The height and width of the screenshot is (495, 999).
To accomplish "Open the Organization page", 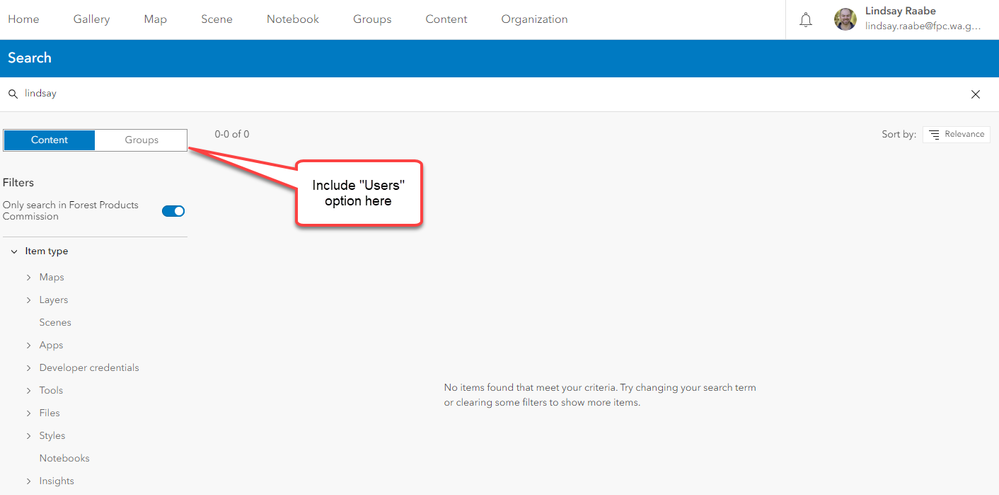I will pyautogui.click(x=535, y=19).
